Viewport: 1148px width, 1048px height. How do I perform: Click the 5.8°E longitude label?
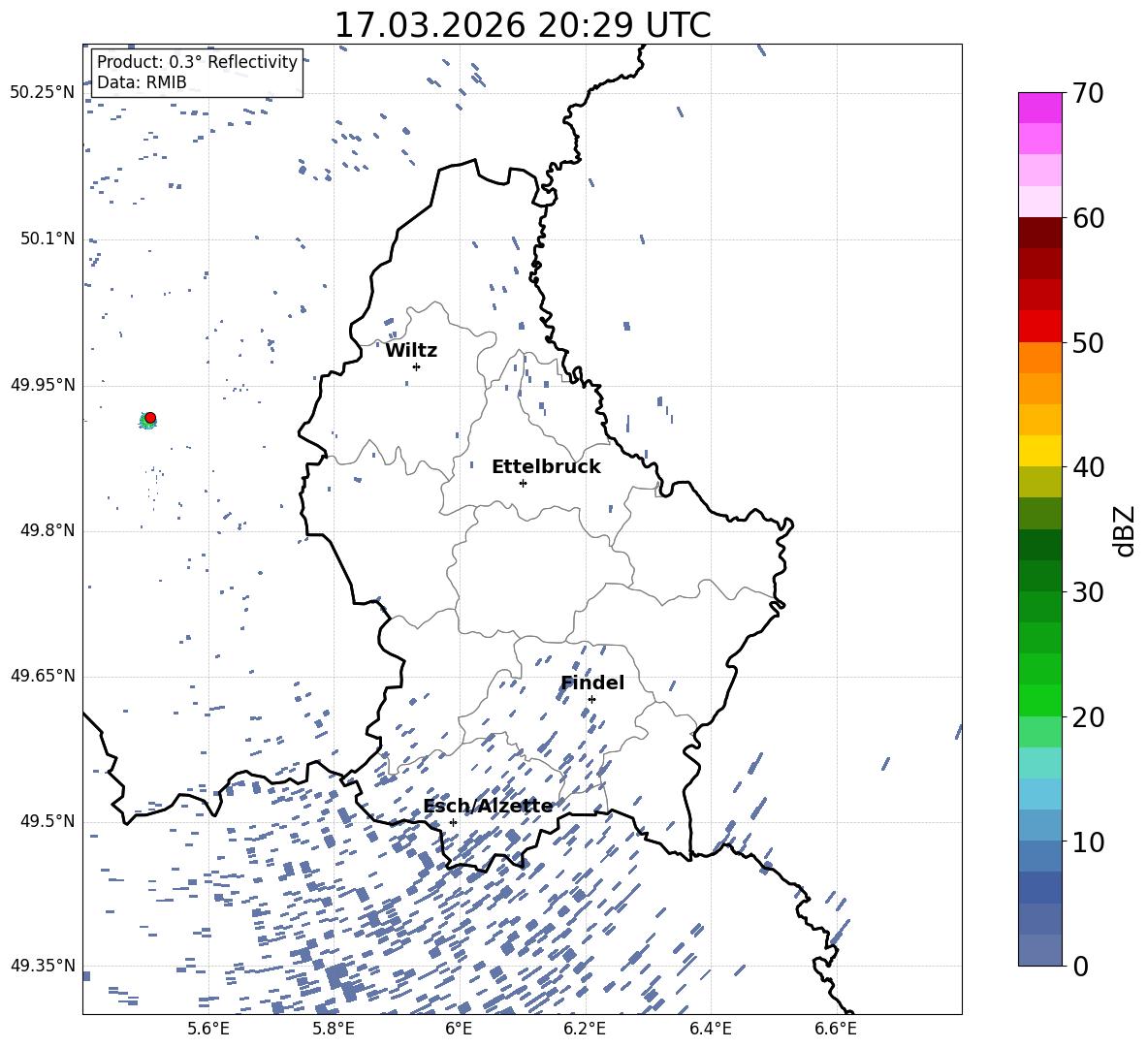pos(334,1029)
